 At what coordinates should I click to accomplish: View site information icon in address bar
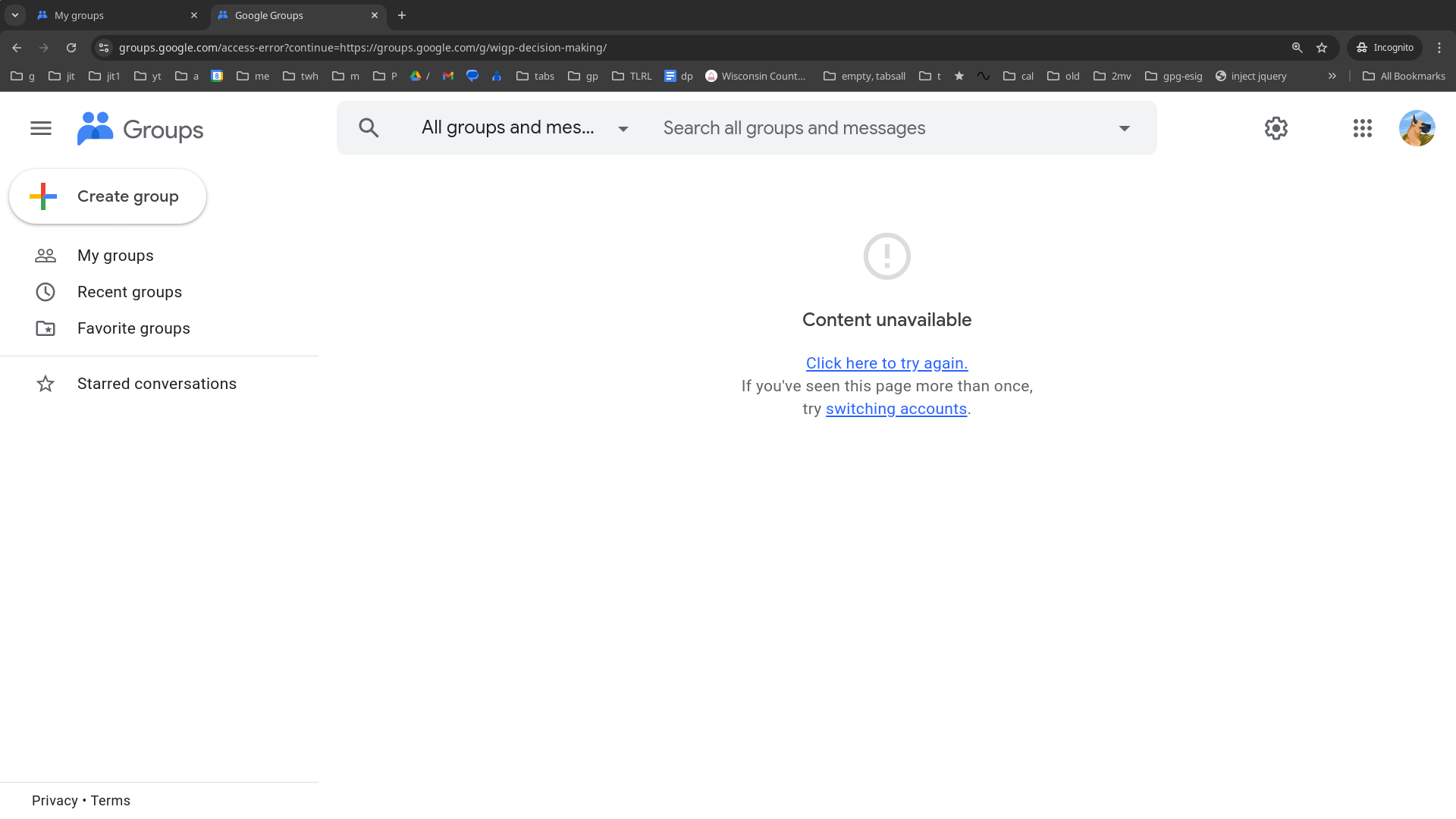[x=104, y=48]
